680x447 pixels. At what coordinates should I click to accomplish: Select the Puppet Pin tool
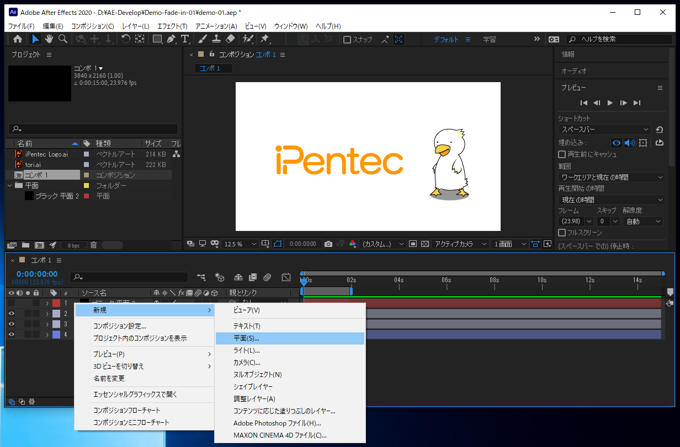coord(265,39)
